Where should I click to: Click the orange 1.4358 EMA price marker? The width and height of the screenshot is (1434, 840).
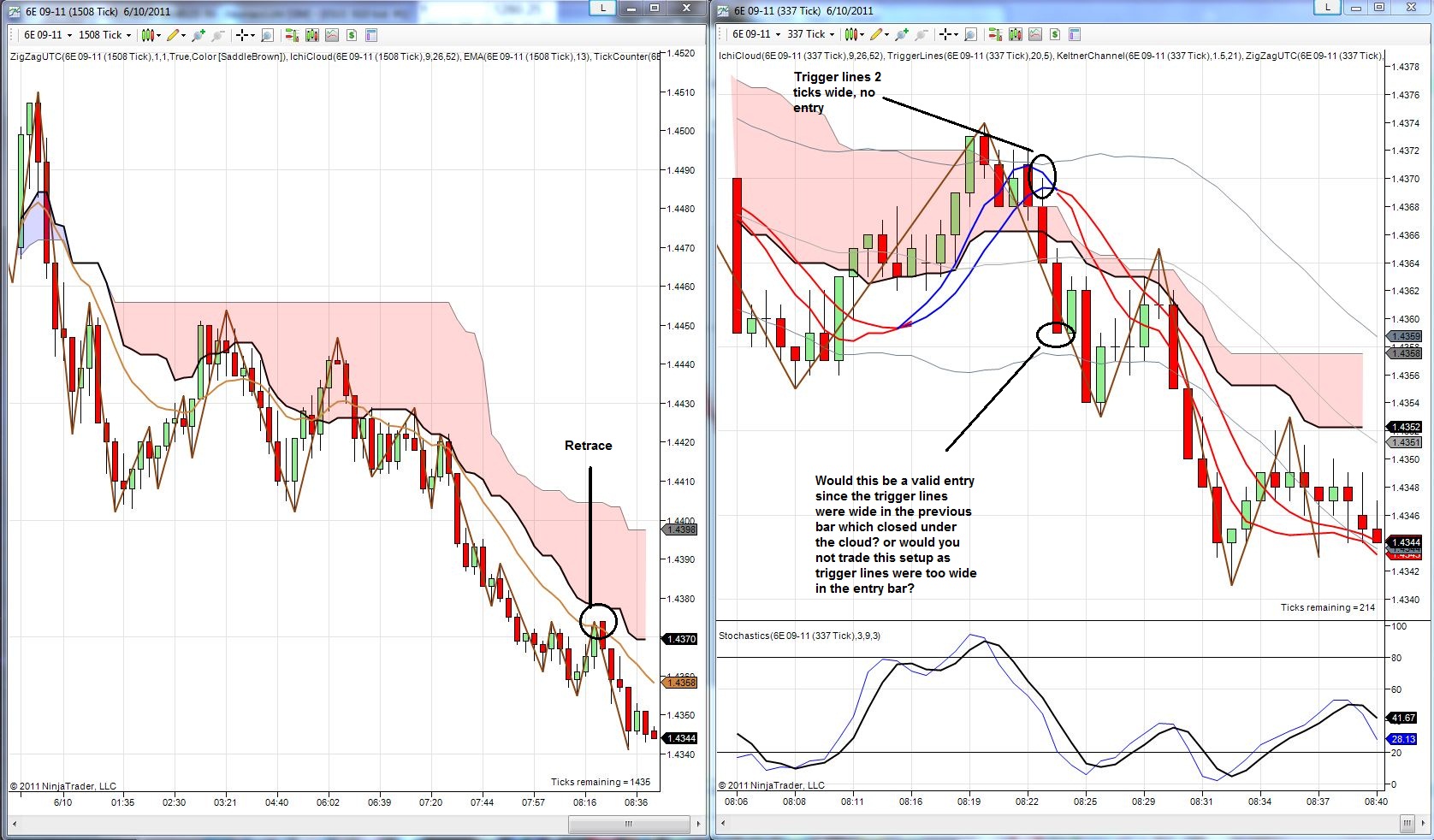click(681, 683)
